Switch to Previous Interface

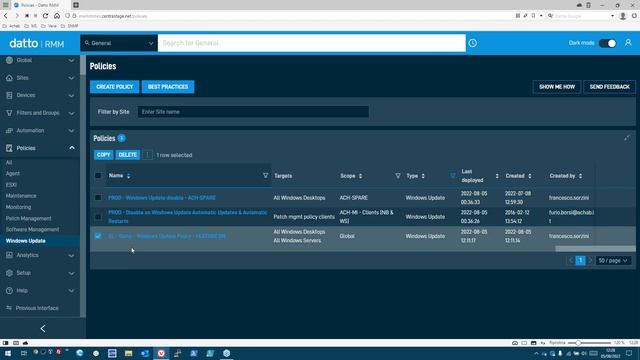pyautogui.click(x=37, y=308)
